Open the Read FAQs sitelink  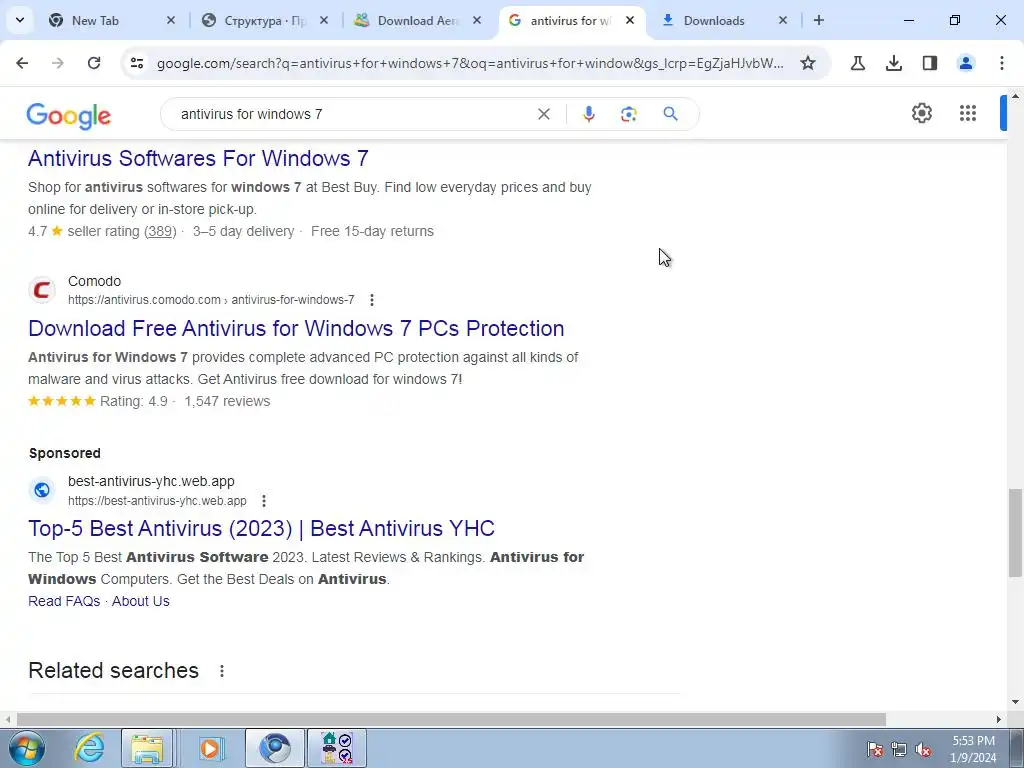coord(64,601)
